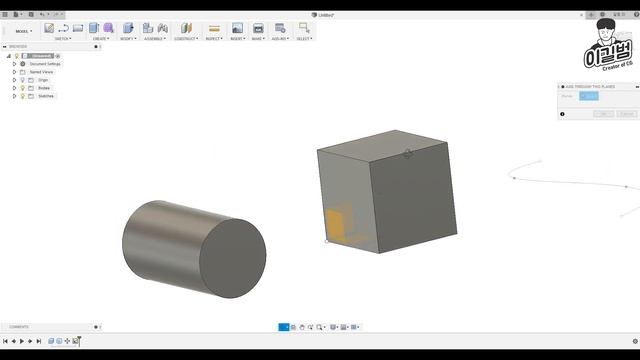Open the ASSEMBLE menu

[x=155, y=38]
